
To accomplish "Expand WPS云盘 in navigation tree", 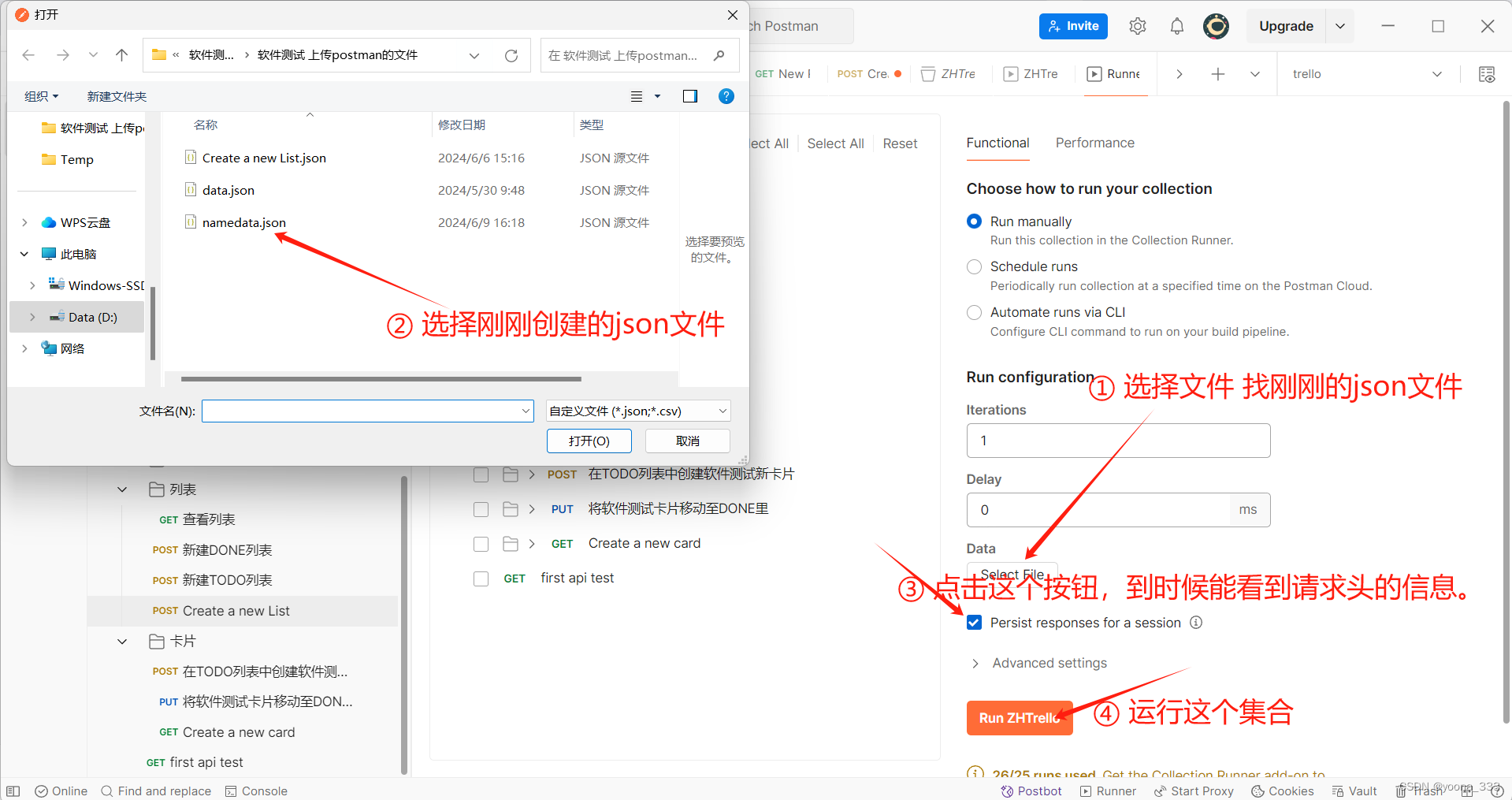I will pyautogui.click(x=24, y=222).
